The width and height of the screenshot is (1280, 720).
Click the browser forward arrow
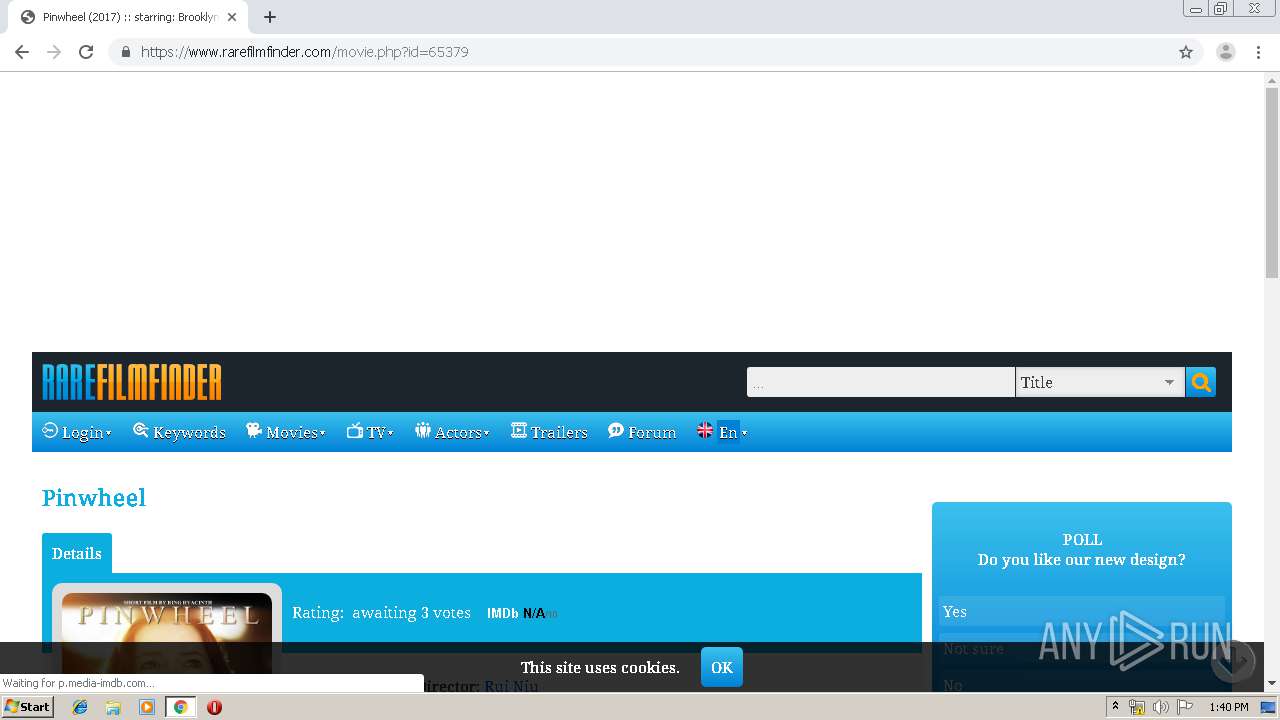point(54,52)
